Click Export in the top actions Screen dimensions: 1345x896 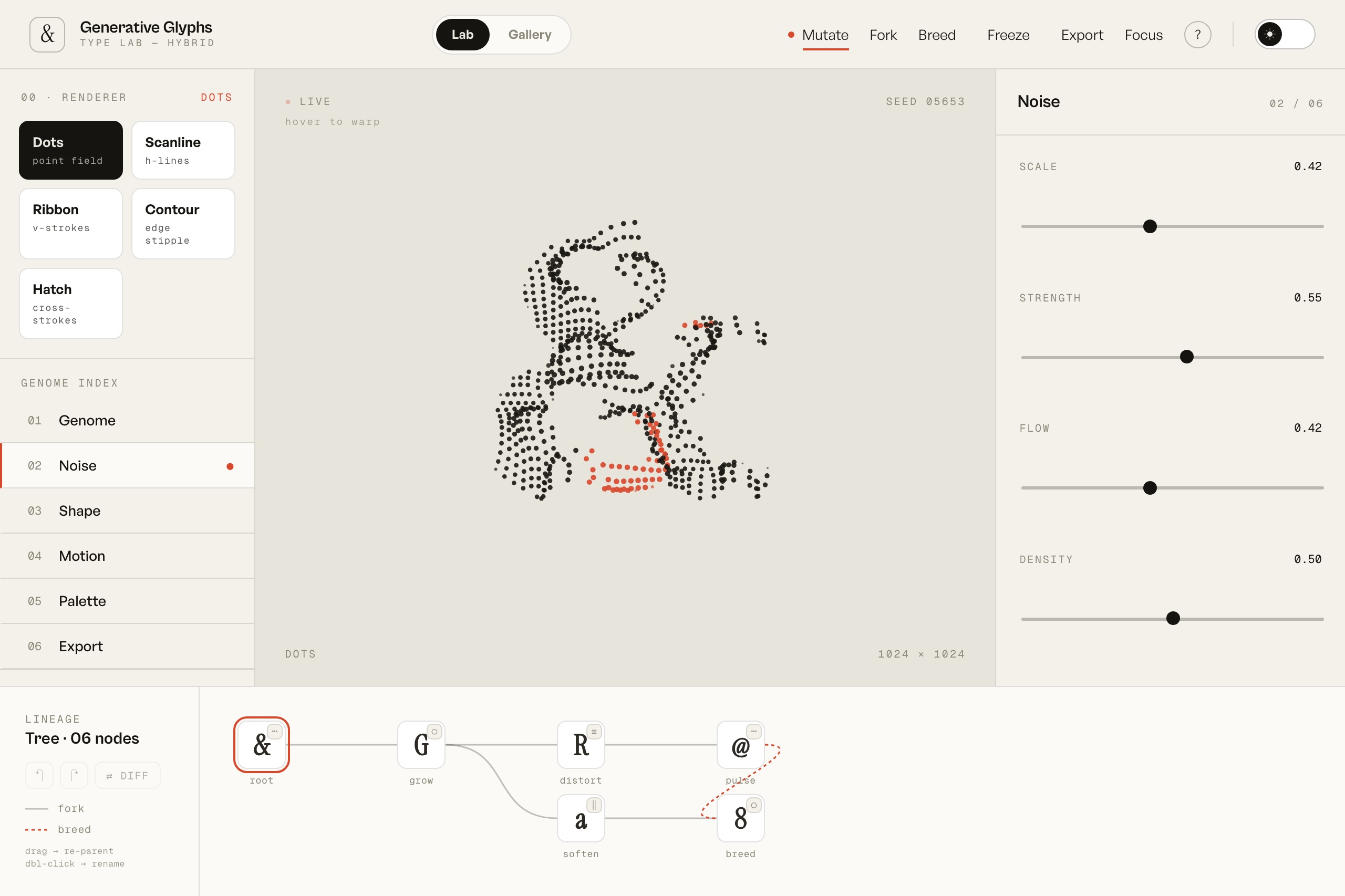[1081, 35]
